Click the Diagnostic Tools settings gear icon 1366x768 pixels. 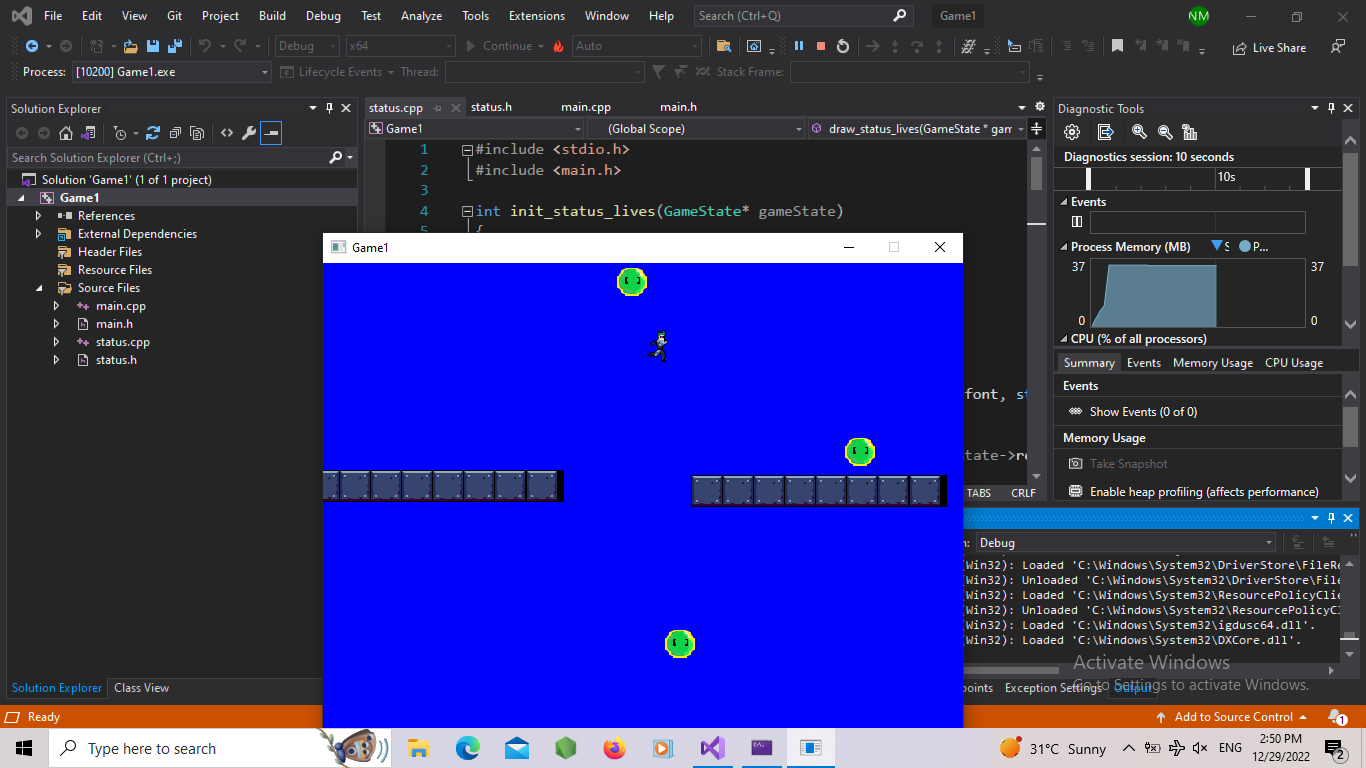coord(1072,131)
